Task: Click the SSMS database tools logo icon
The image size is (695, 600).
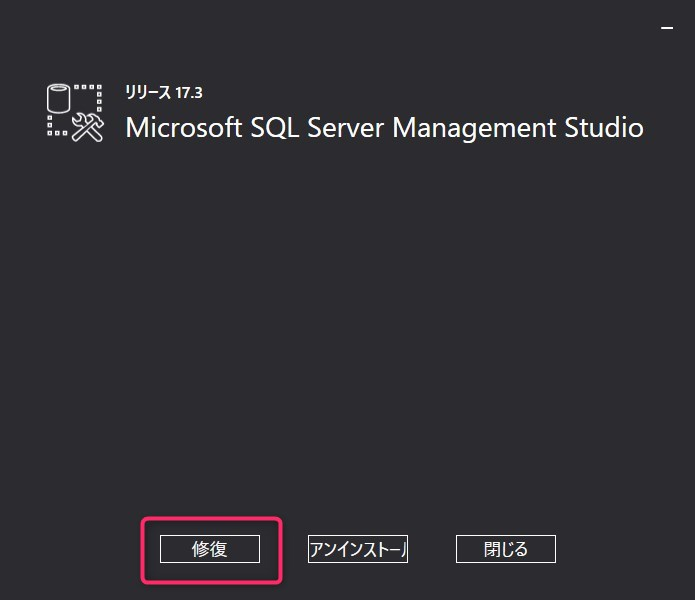Action: click(x=75, y=113)
